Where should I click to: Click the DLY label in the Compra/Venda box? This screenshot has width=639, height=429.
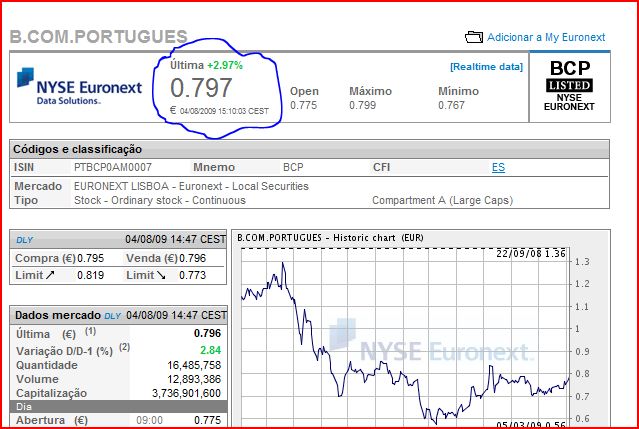[x=24, y=240]
